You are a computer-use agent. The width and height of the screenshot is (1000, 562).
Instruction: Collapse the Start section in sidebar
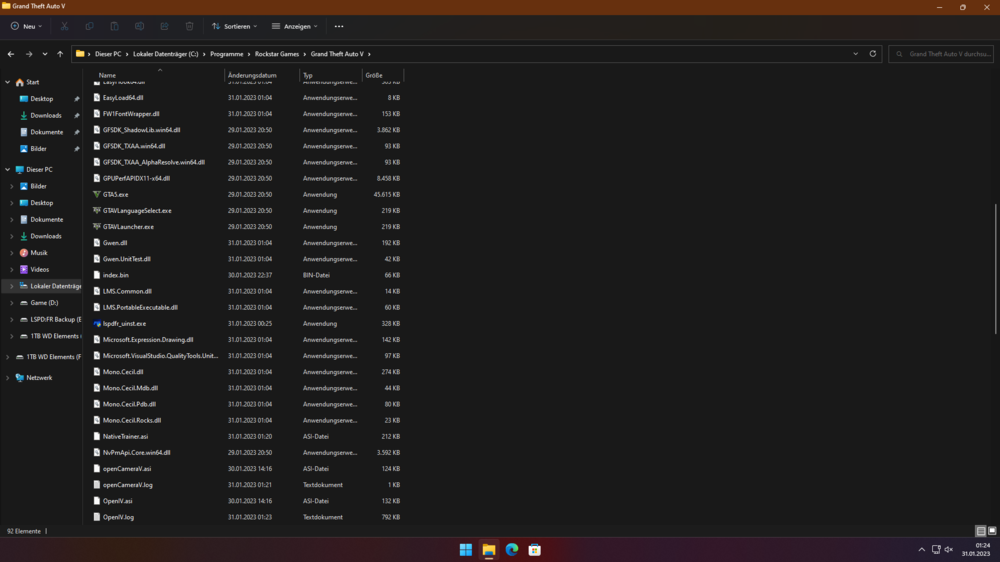pos(8,82)
